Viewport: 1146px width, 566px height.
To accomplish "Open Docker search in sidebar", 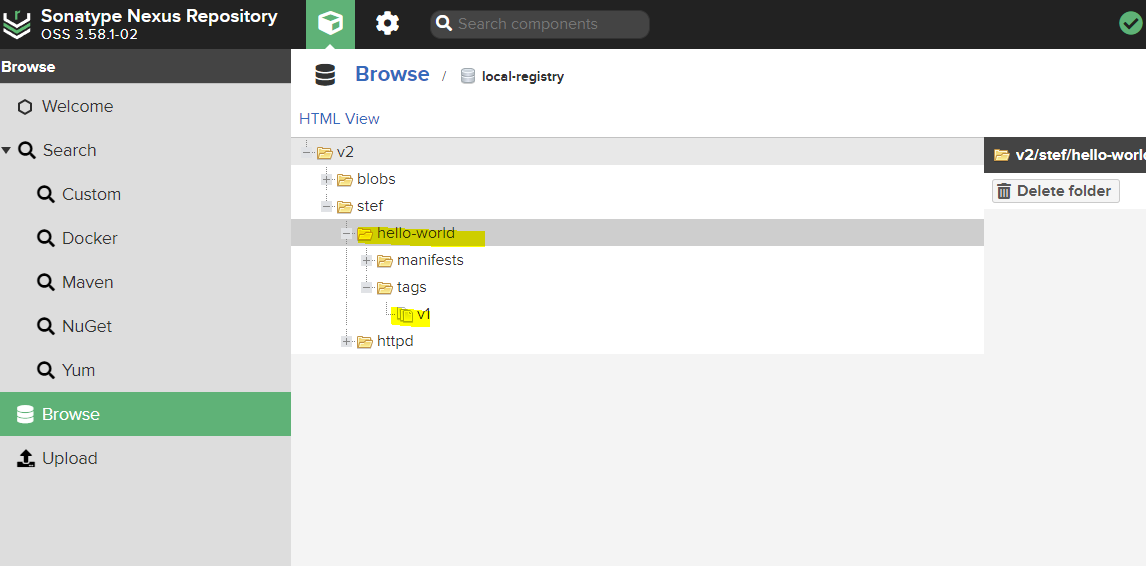I will coord(89,238).
